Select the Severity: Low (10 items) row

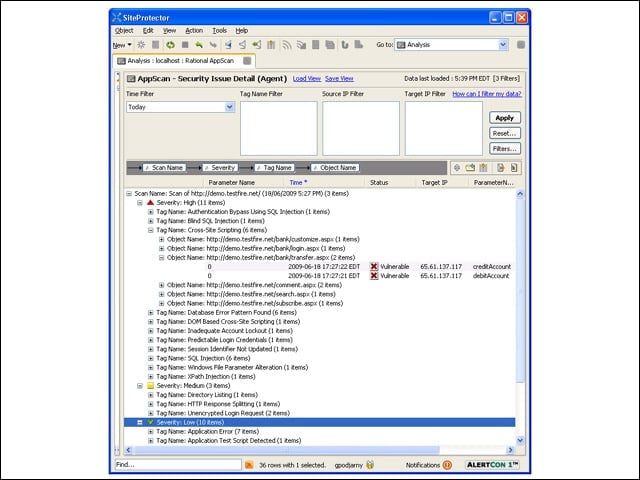tap(319, 422)
